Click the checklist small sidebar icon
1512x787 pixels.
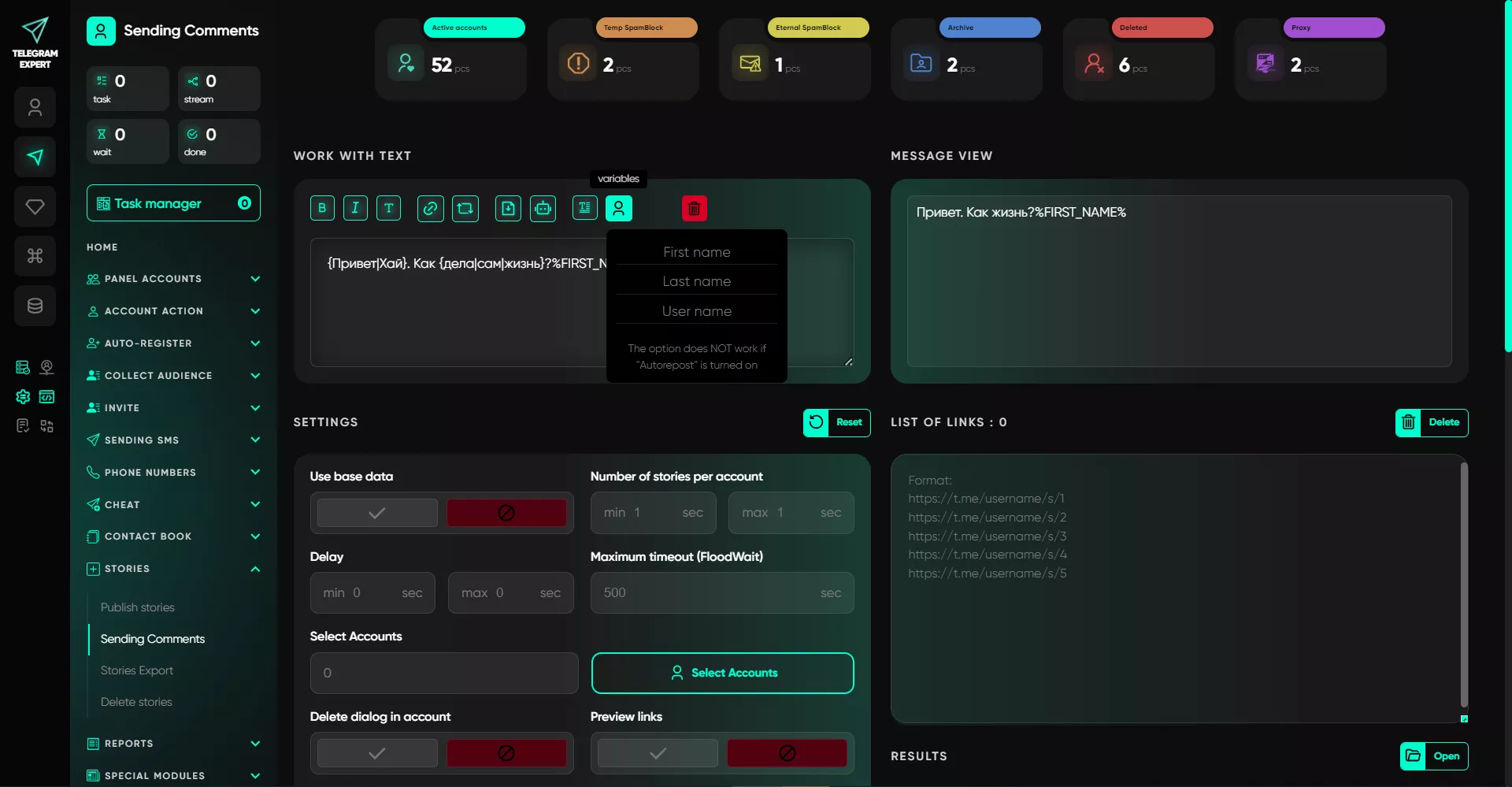point(23,425)
